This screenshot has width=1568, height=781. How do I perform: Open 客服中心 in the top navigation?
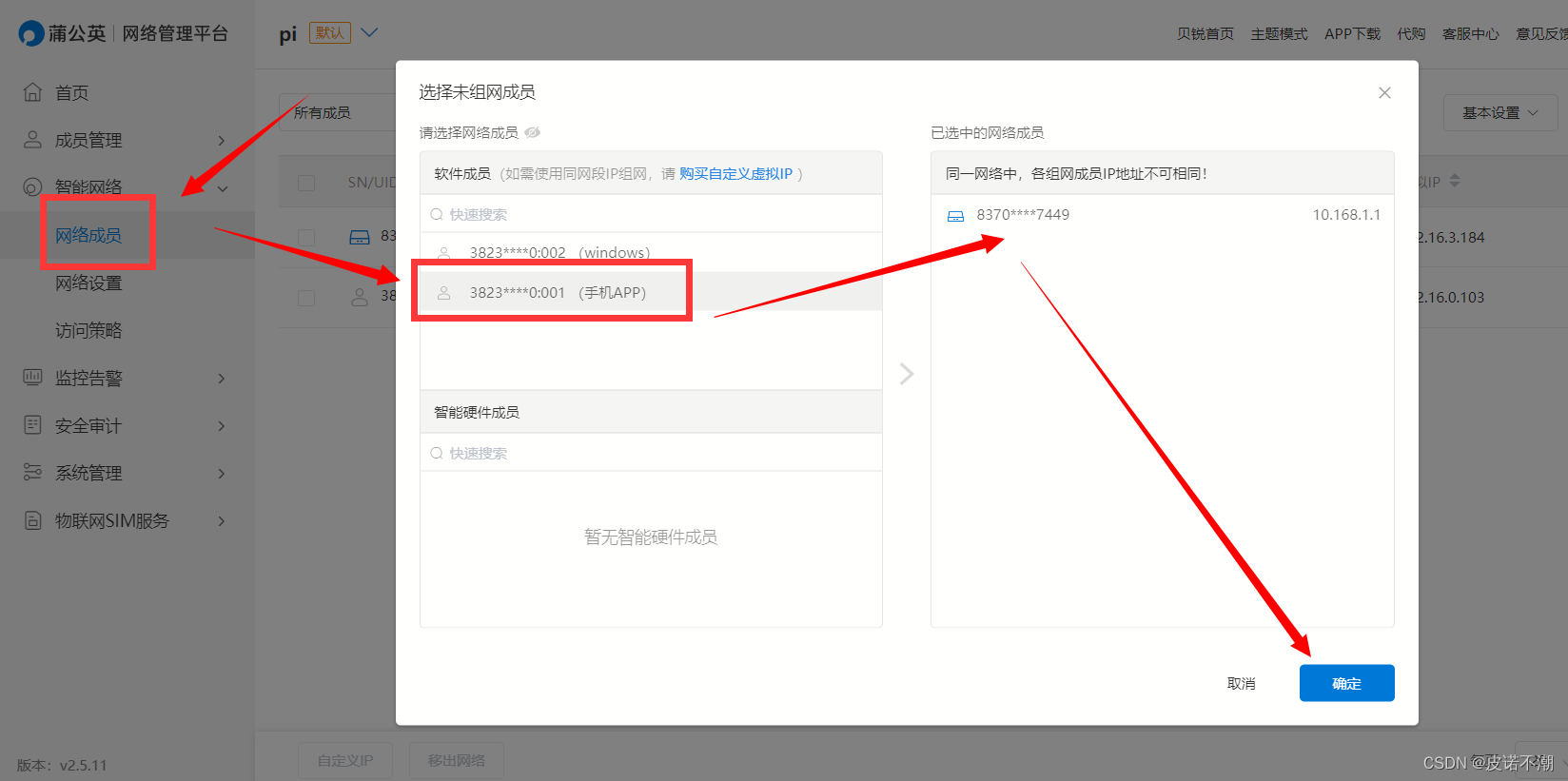[1470, 33]
